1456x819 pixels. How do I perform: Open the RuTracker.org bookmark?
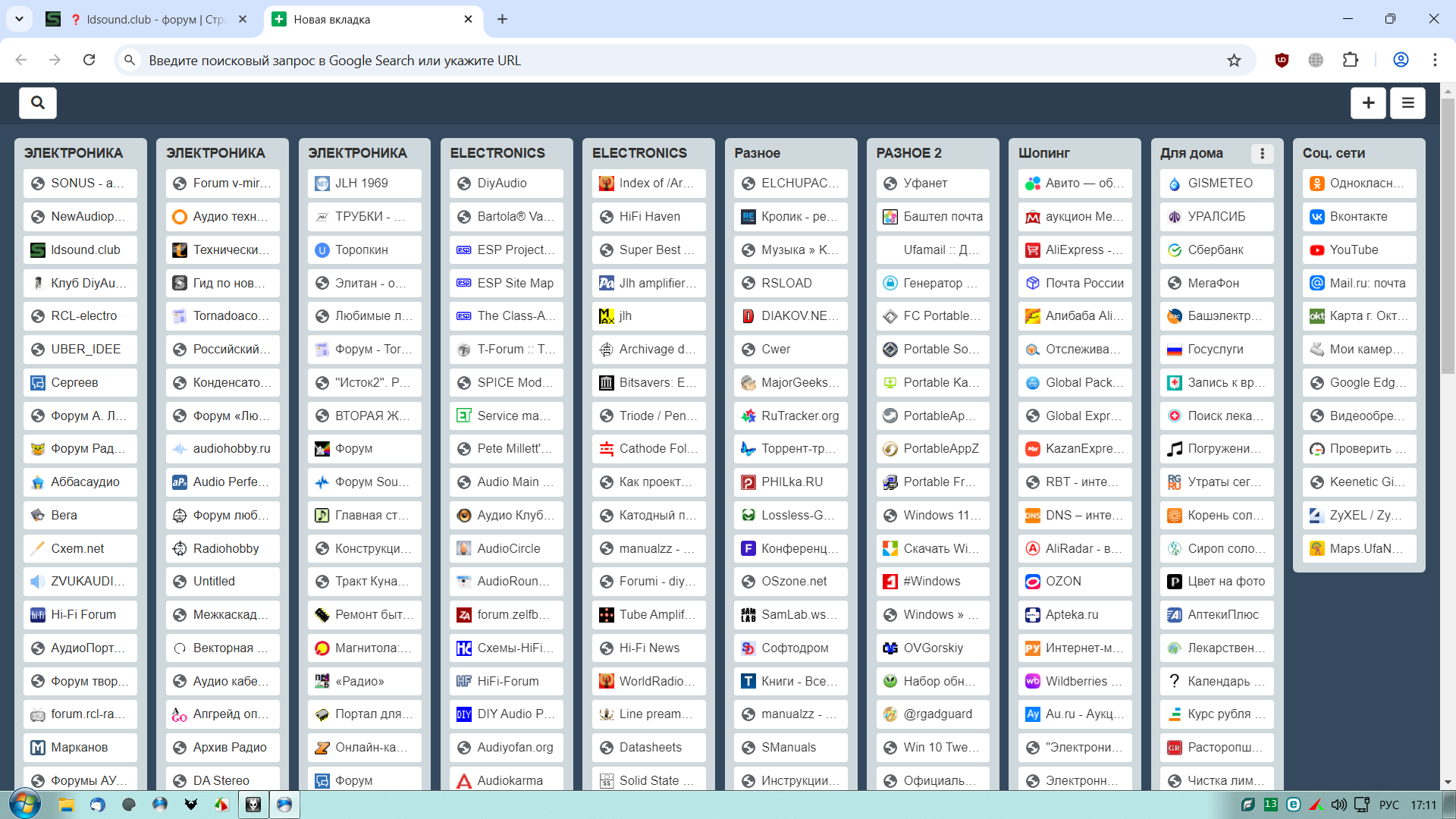pyautogui.click(x=791, y=416)
